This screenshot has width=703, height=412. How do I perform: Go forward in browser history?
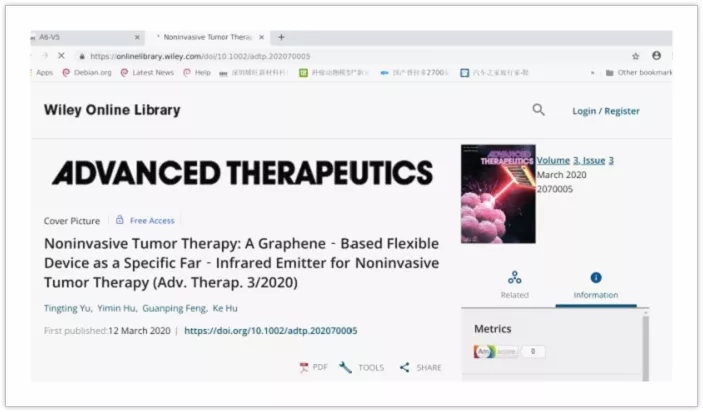tap(45, 56)
